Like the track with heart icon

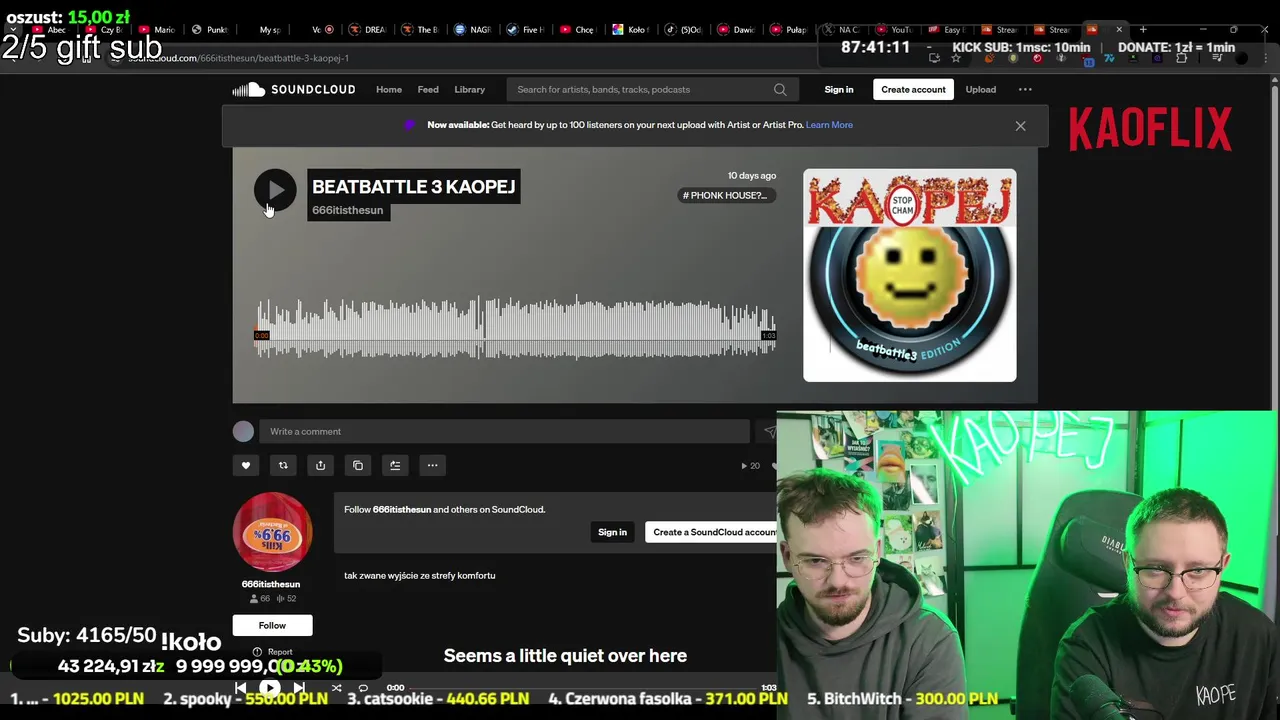245,465
